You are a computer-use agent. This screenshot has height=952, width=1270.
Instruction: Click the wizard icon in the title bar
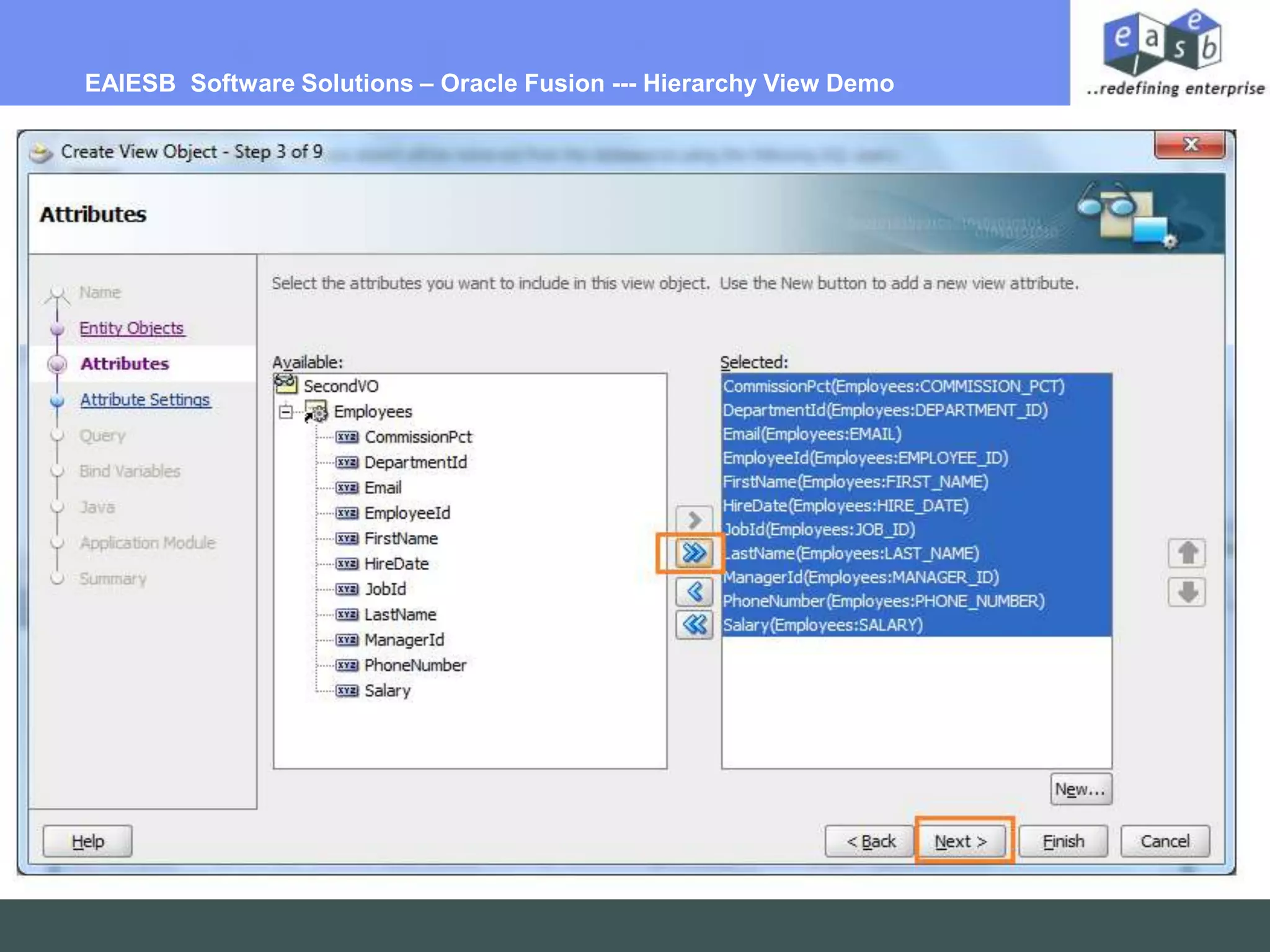click(42, 152)
